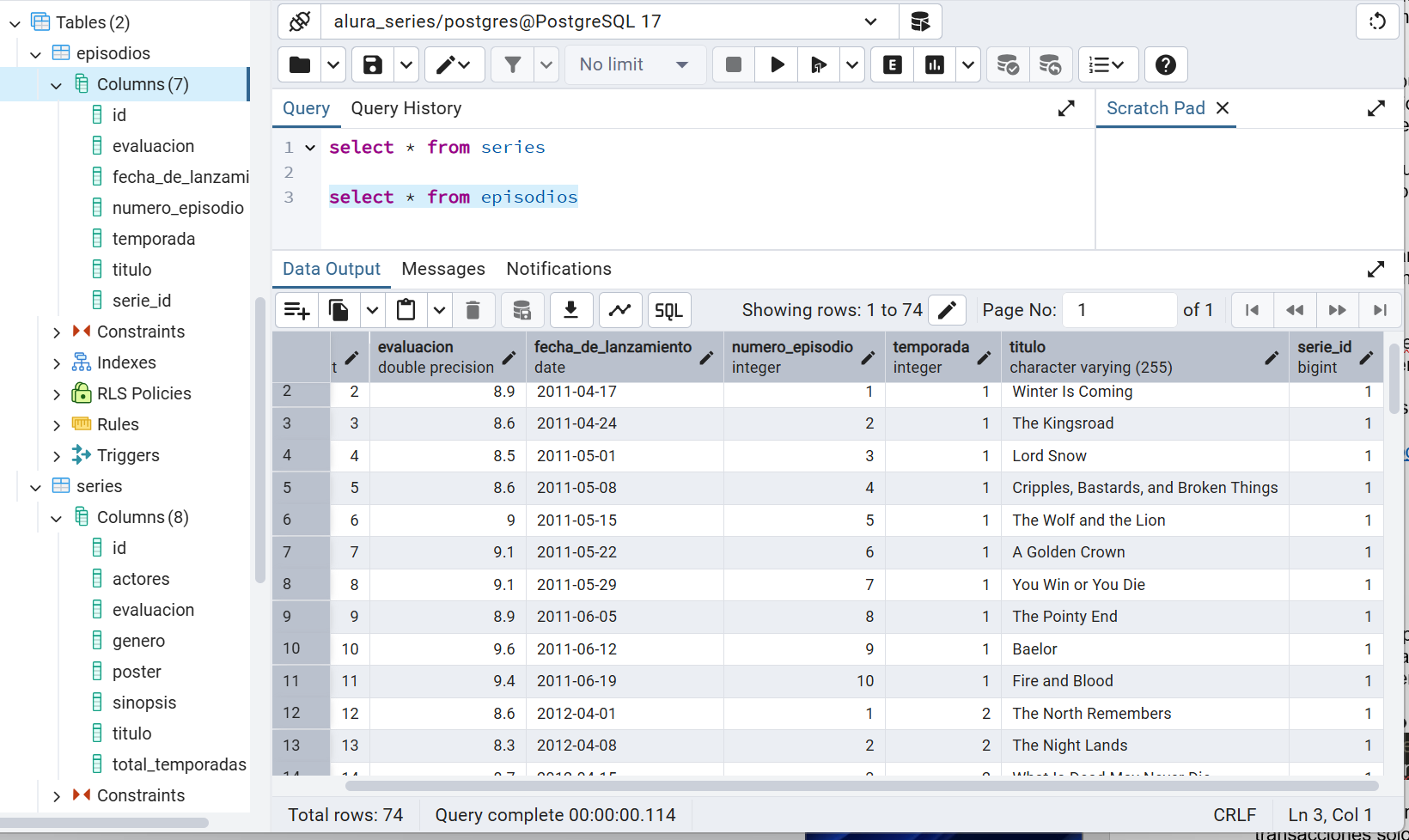Expand the open file dropdown arrow

(333, 64)
